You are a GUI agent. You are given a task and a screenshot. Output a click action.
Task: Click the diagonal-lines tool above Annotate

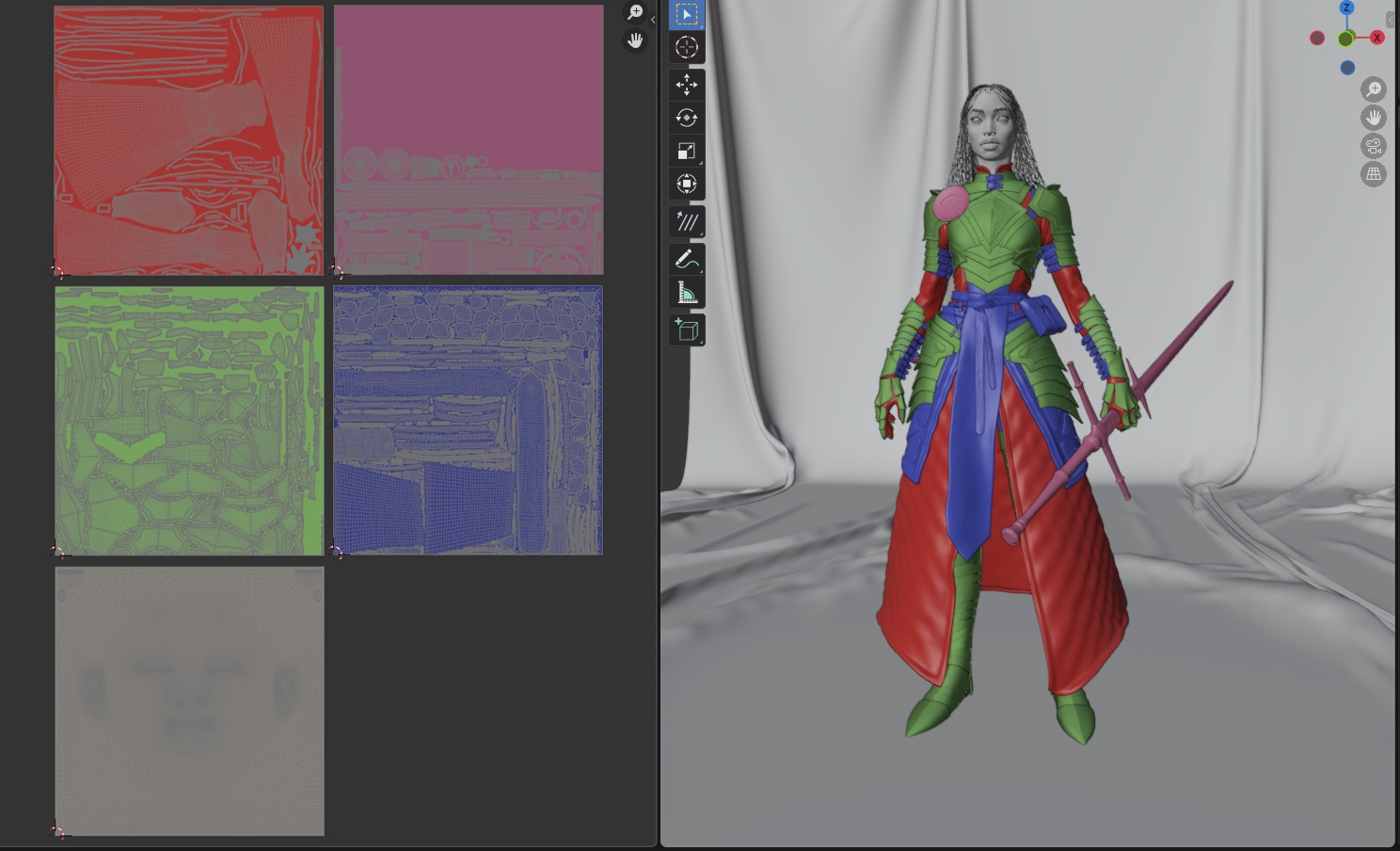click(x=687, y=222)
